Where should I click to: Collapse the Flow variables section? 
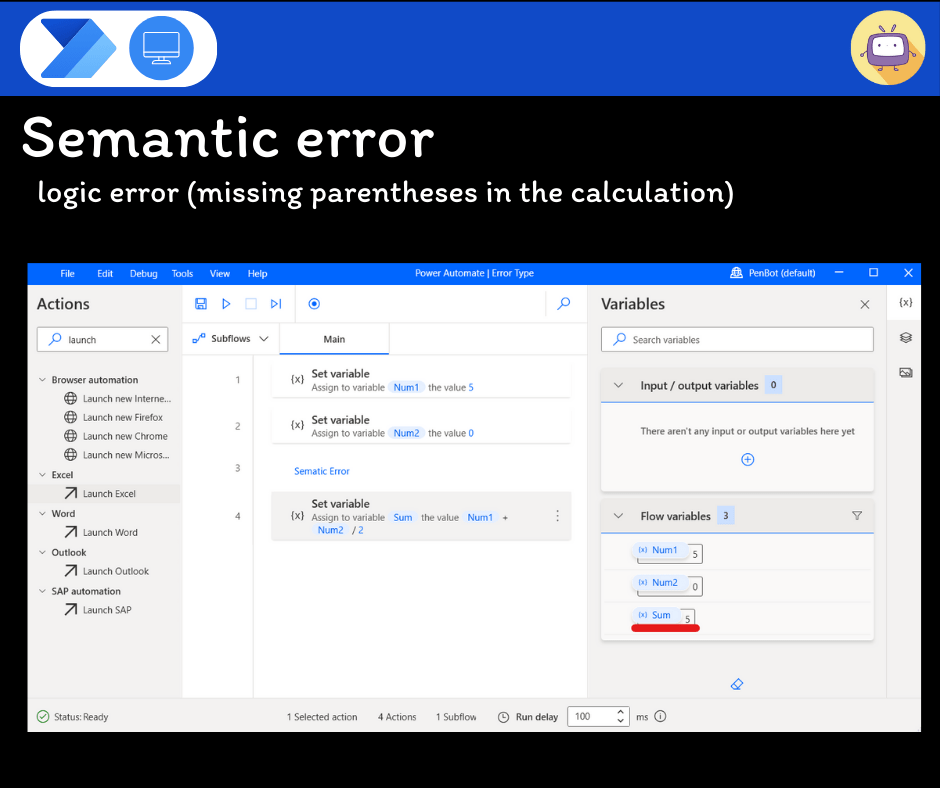pos(618,516)
